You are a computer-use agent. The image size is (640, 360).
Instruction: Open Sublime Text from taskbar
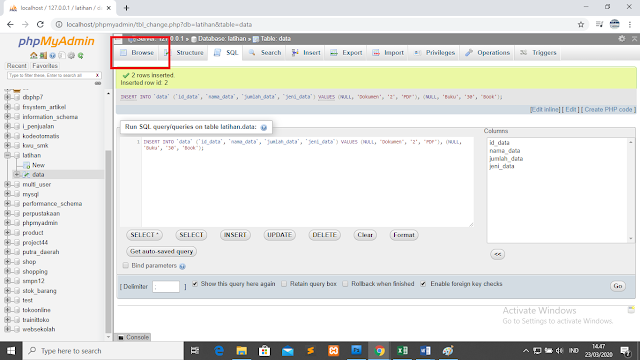[x=311, y=351]
